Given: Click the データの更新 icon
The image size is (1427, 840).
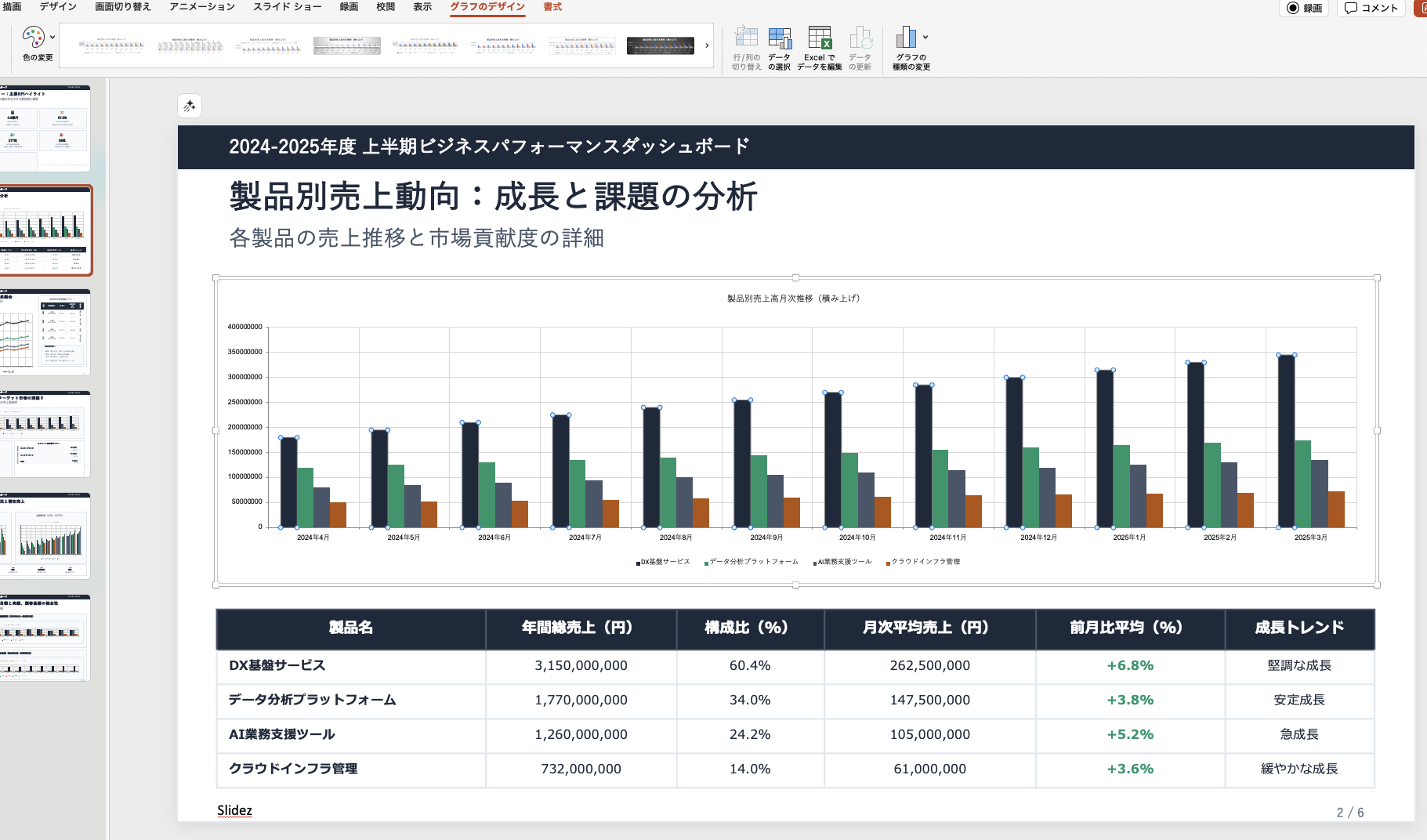Looking at the screenshot, I should coord(860,38).
